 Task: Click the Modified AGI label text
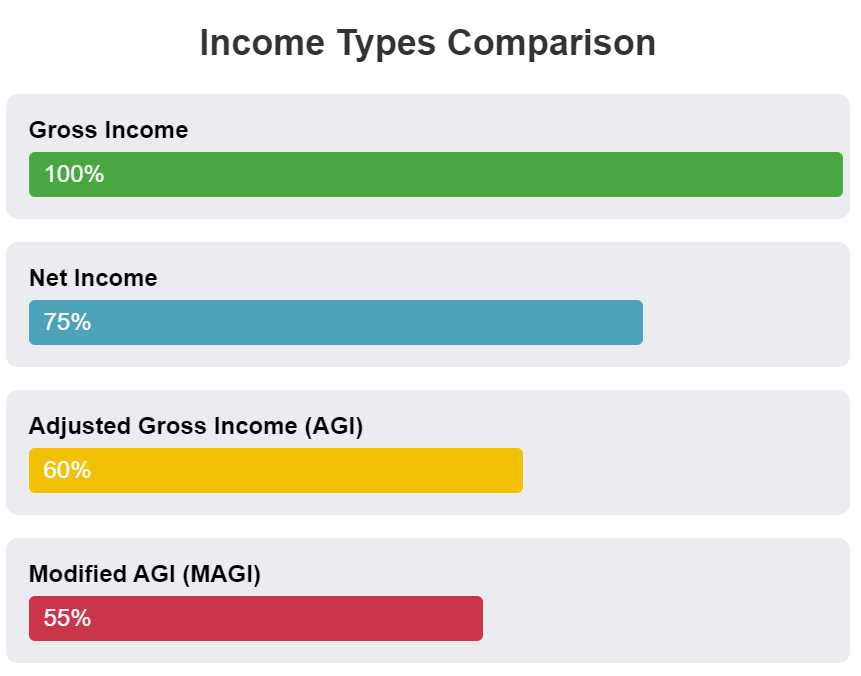pyautogui.click(x=144, y=574)
